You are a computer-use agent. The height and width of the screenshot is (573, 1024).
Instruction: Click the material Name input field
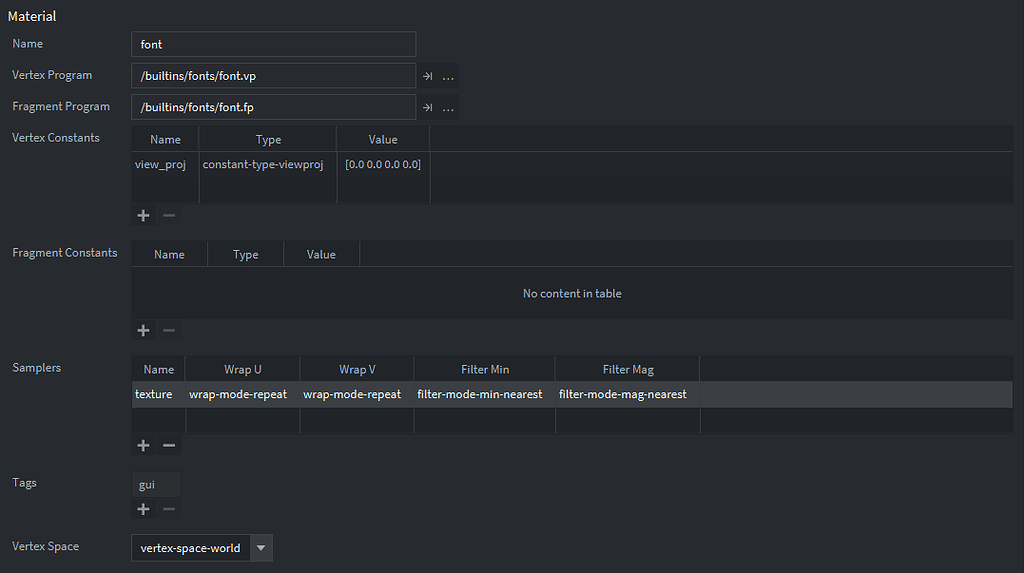click(273, 44)
